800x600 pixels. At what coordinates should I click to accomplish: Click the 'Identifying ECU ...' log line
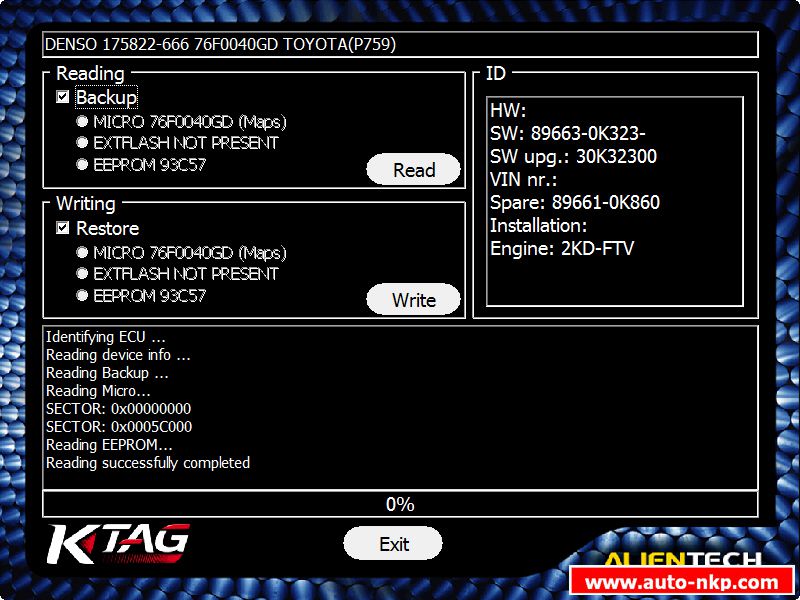click(x=106, y=337)
